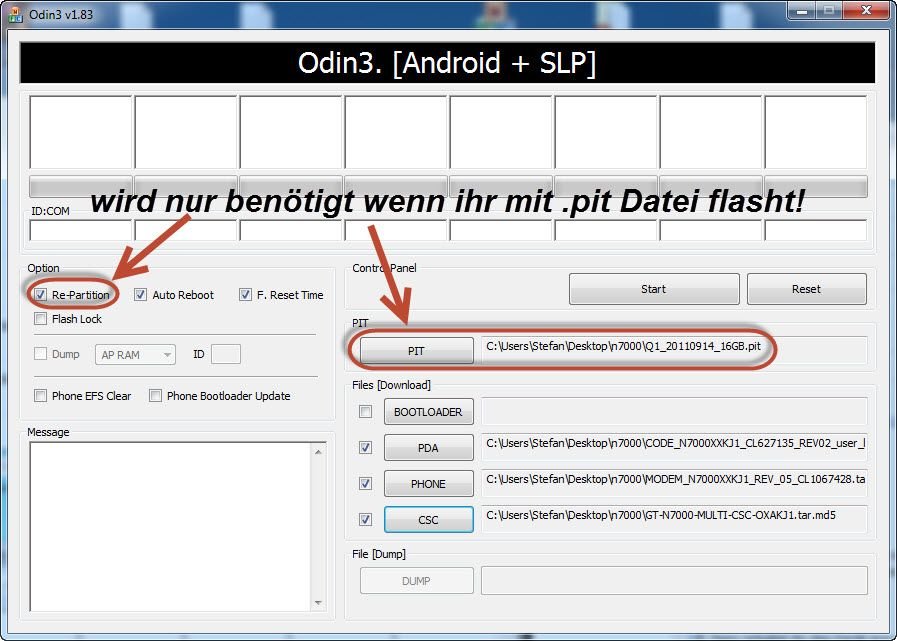Click the Odin3. [Android + SLP] banner

(x=447, y=62)
